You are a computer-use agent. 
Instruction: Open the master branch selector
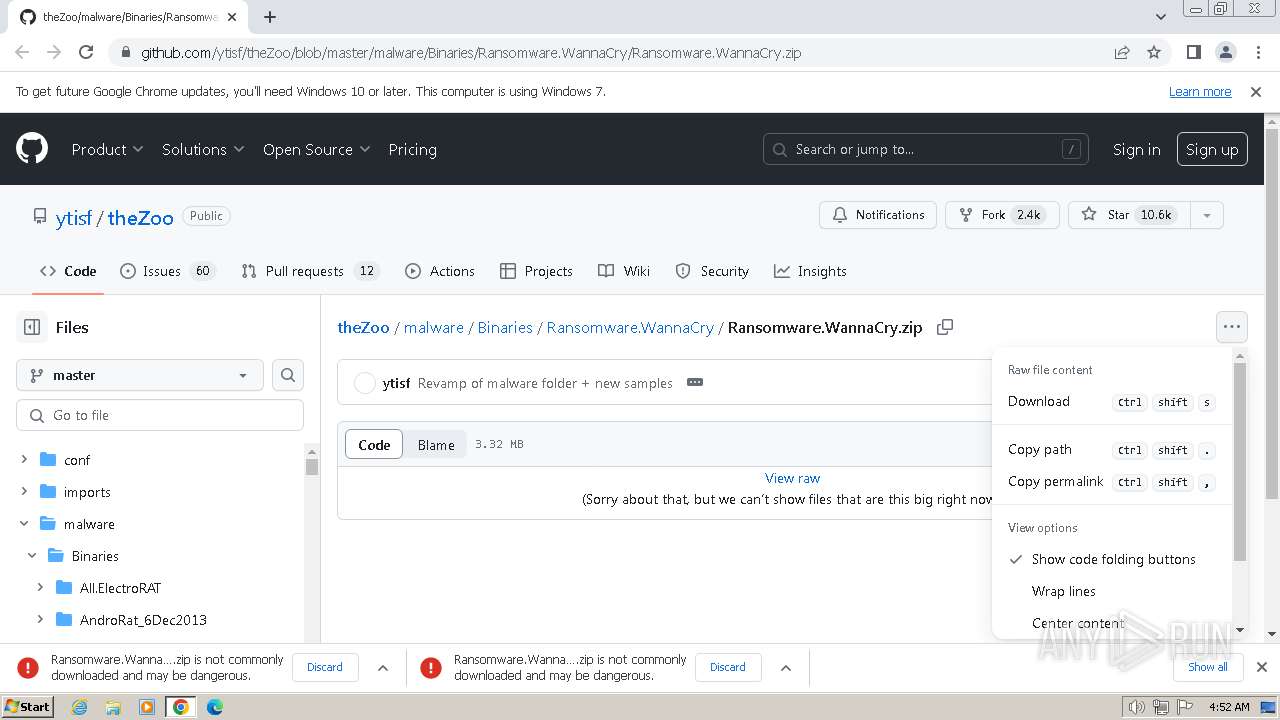click(140, 375)
